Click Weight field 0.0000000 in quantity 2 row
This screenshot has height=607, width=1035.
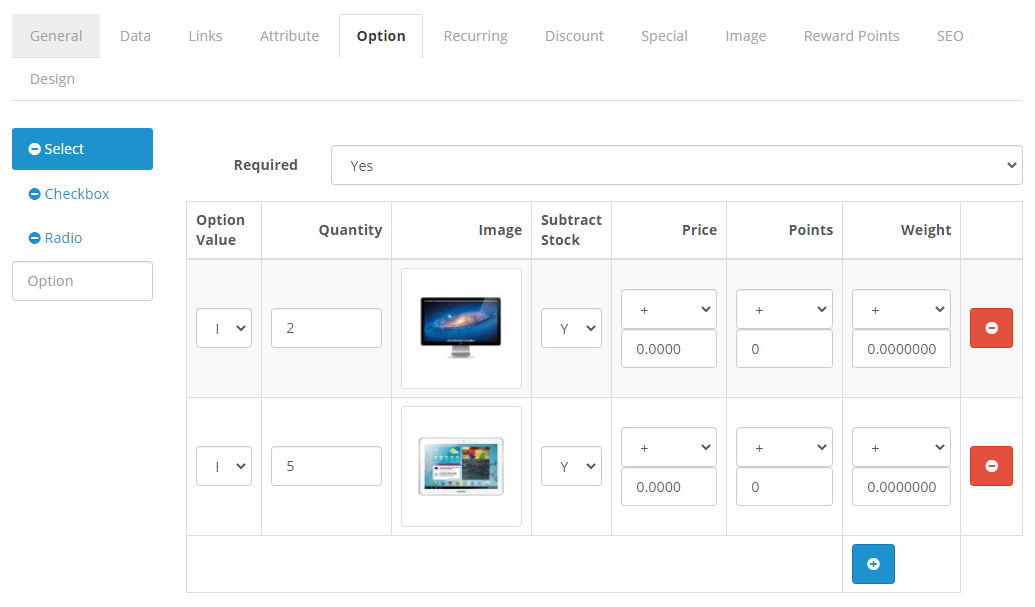[901, 348]
